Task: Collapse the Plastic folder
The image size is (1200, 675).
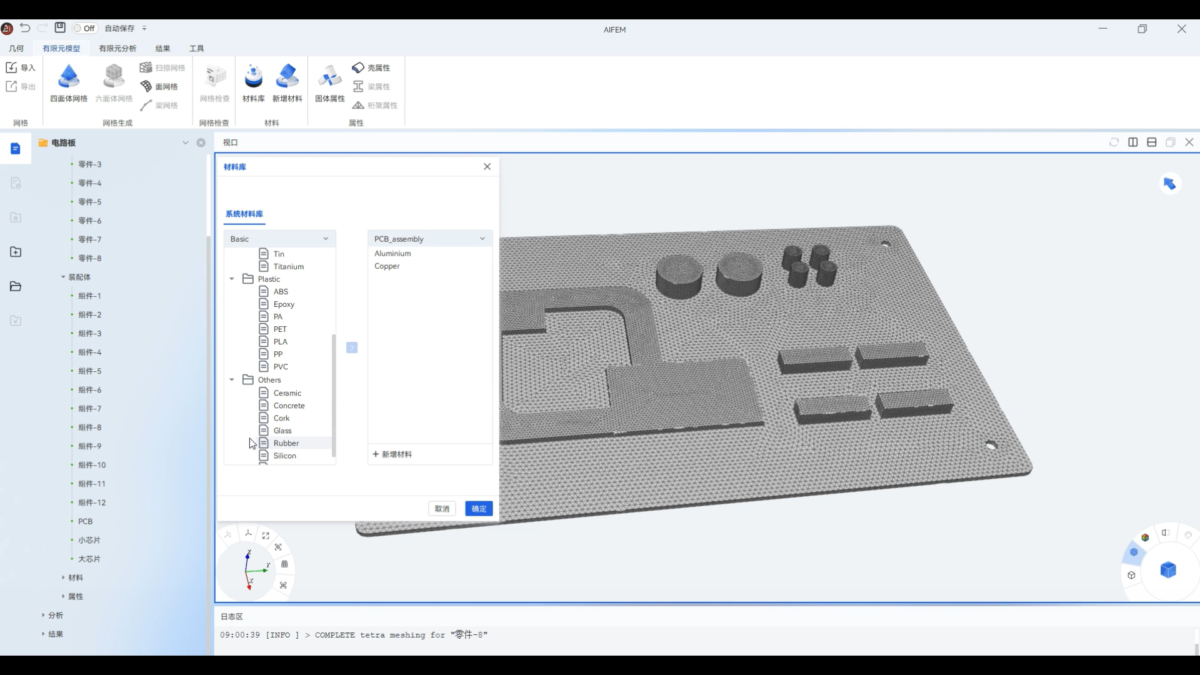Action: (233, 279)
